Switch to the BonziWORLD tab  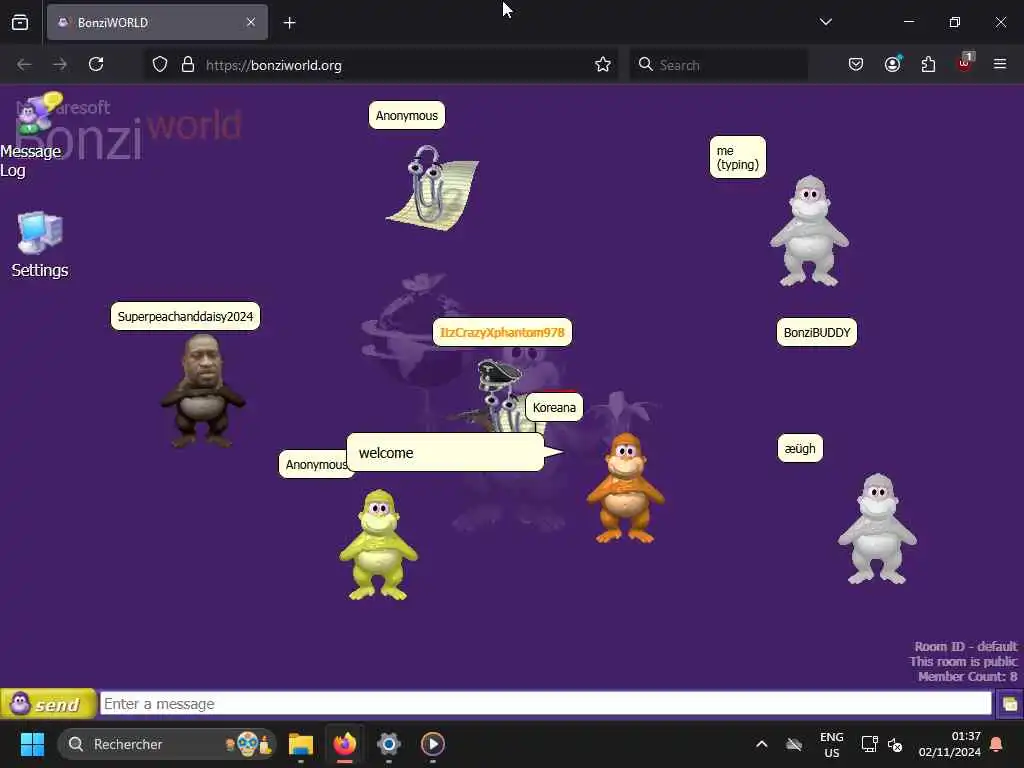click(157, 22)
